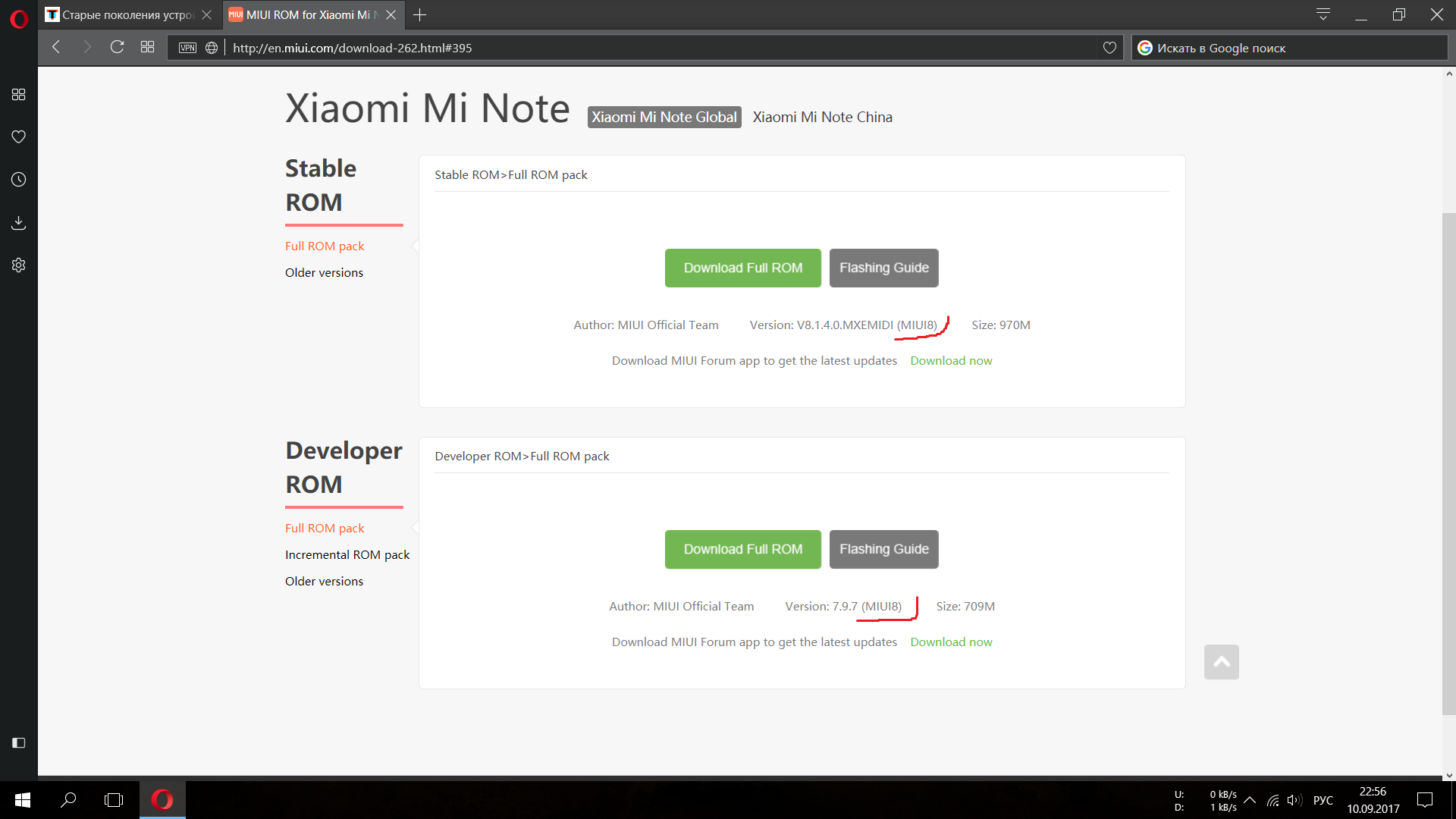Image resolution: width=1456 pixels, height=819 pixels.
Task: Click the back-to-top arrow button
Action: (x=1222, y=662)
